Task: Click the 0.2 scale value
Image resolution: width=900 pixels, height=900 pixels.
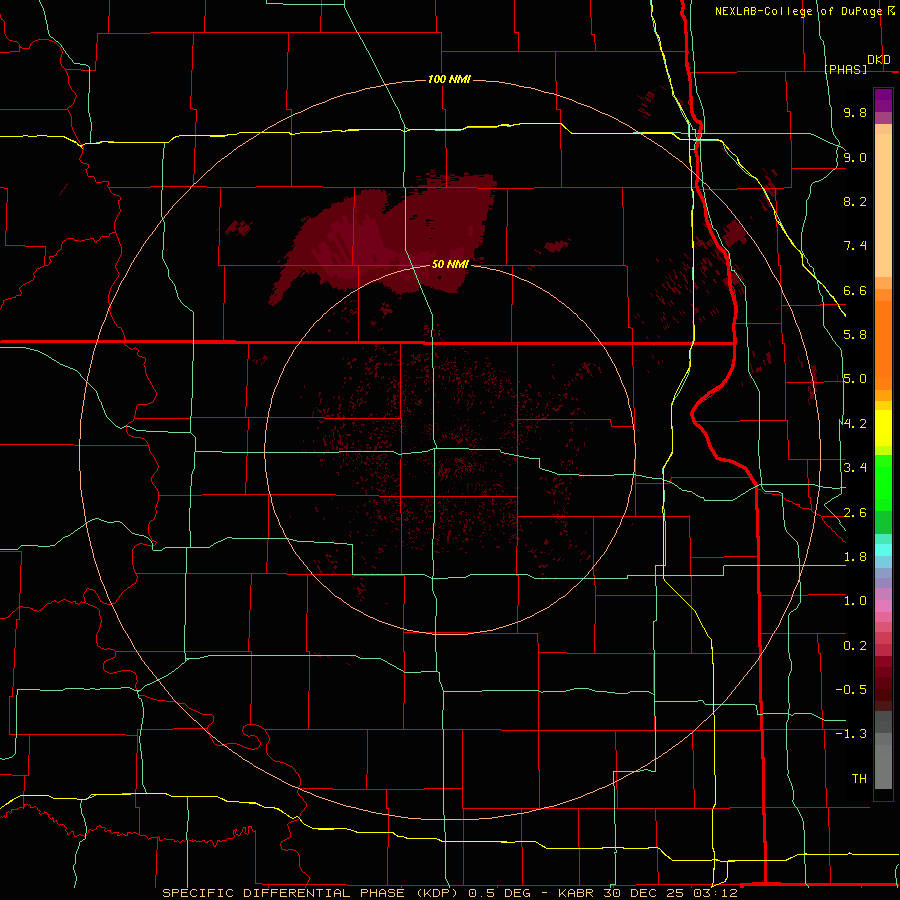Action: click(x=855, y=646)
